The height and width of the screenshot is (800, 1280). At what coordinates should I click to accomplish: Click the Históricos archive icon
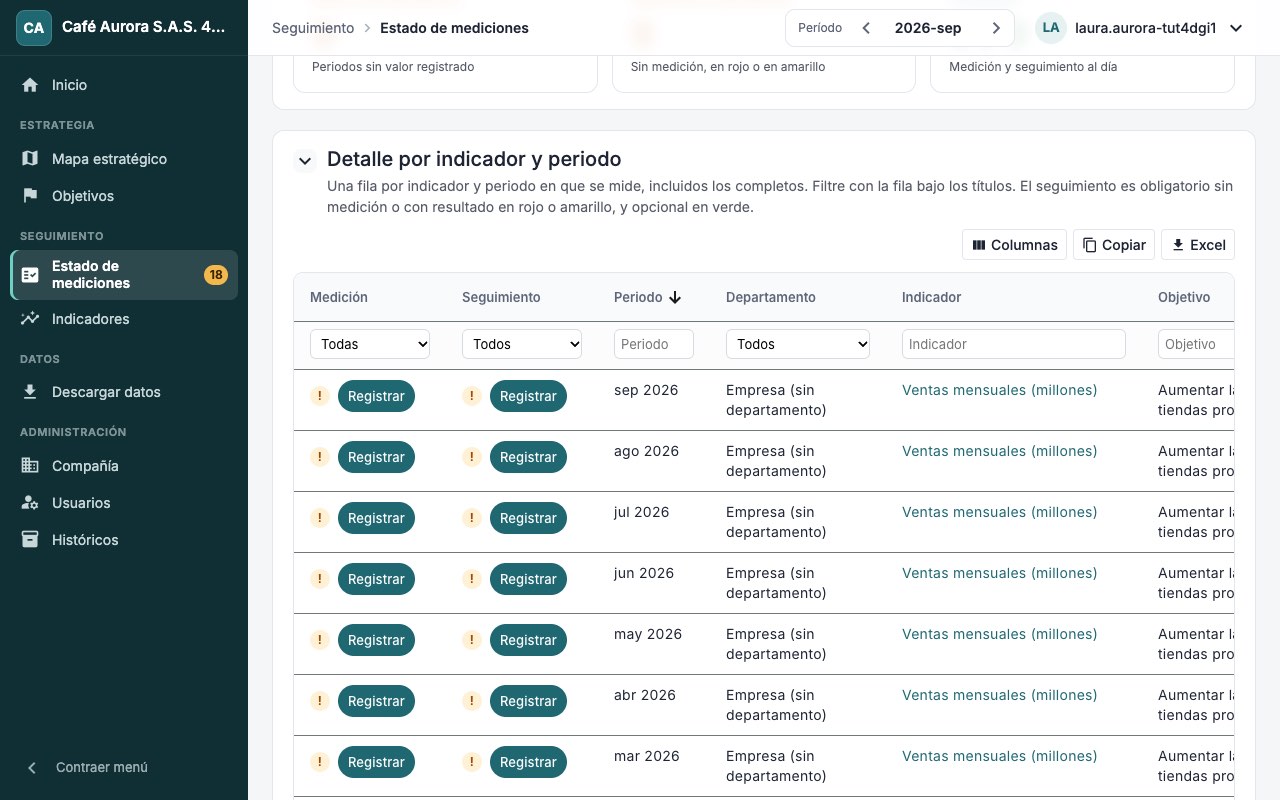(x=30, y=540)
